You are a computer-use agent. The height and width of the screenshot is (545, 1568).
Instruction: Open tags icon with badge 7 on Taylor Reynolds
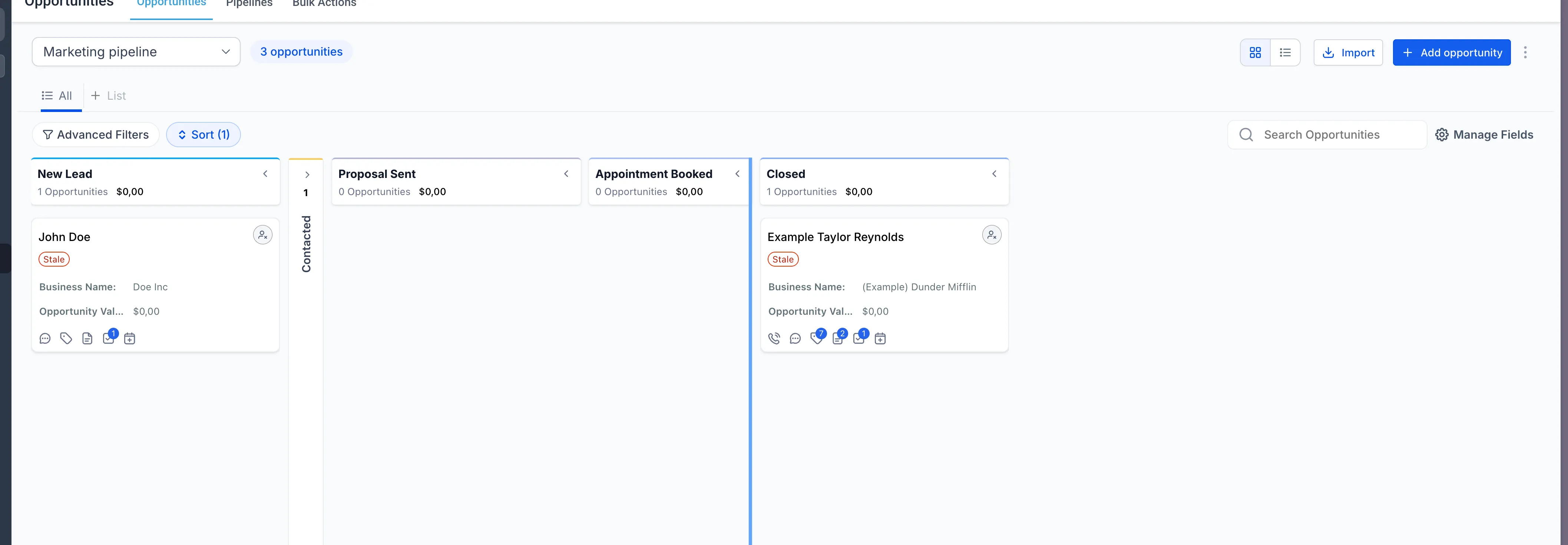click(816, 339)
